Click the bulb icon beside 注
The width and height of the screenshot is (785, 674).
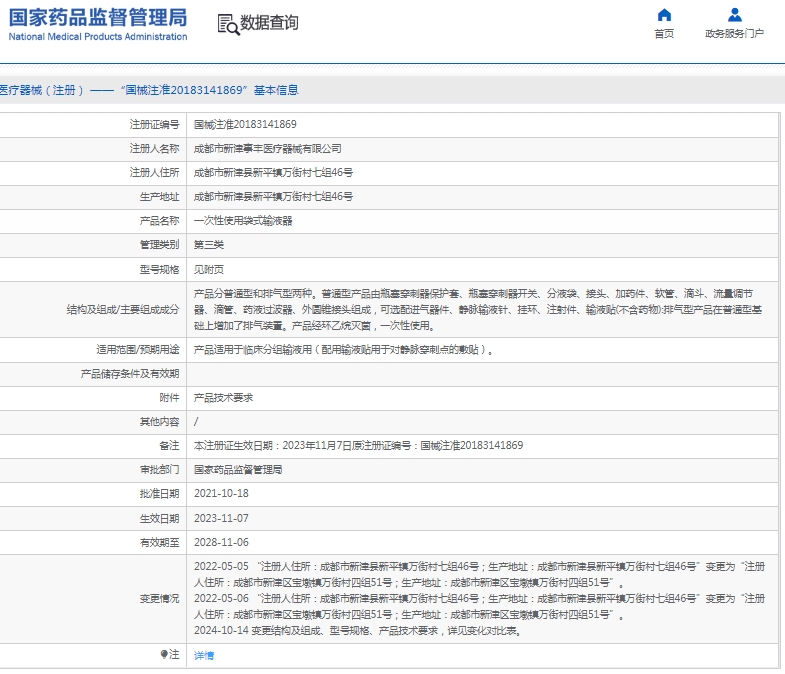(164, 654)
